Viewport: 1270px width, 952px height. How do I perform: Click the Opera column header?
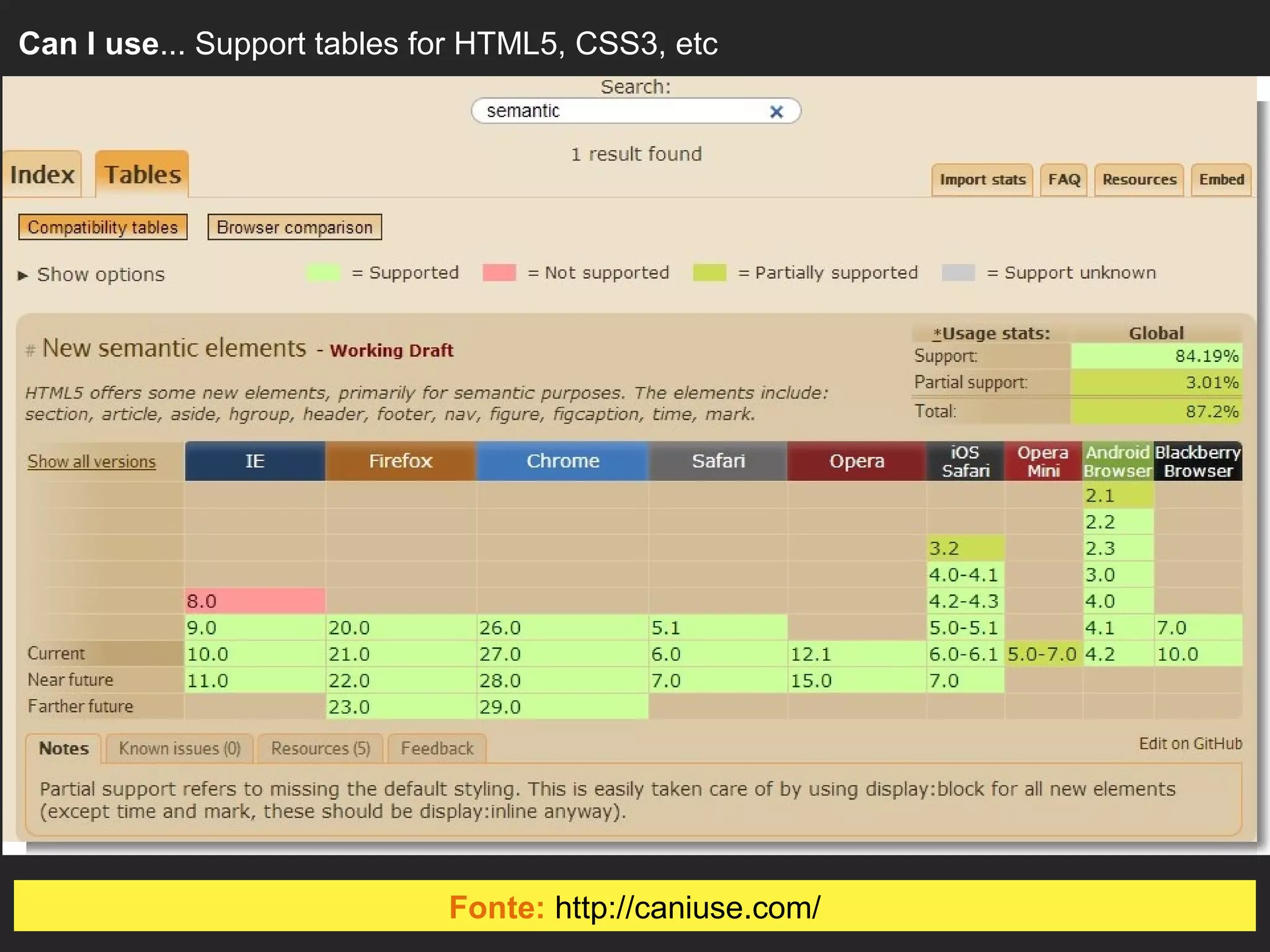click(x=856, y=461)
